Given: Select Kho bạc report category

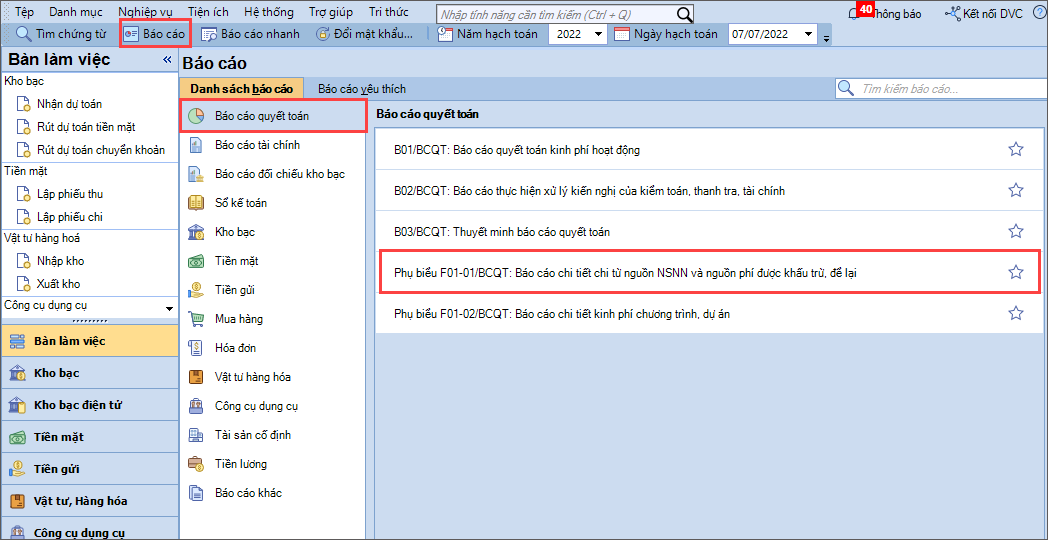Looking at the screenshot, I should pos(273,232).
